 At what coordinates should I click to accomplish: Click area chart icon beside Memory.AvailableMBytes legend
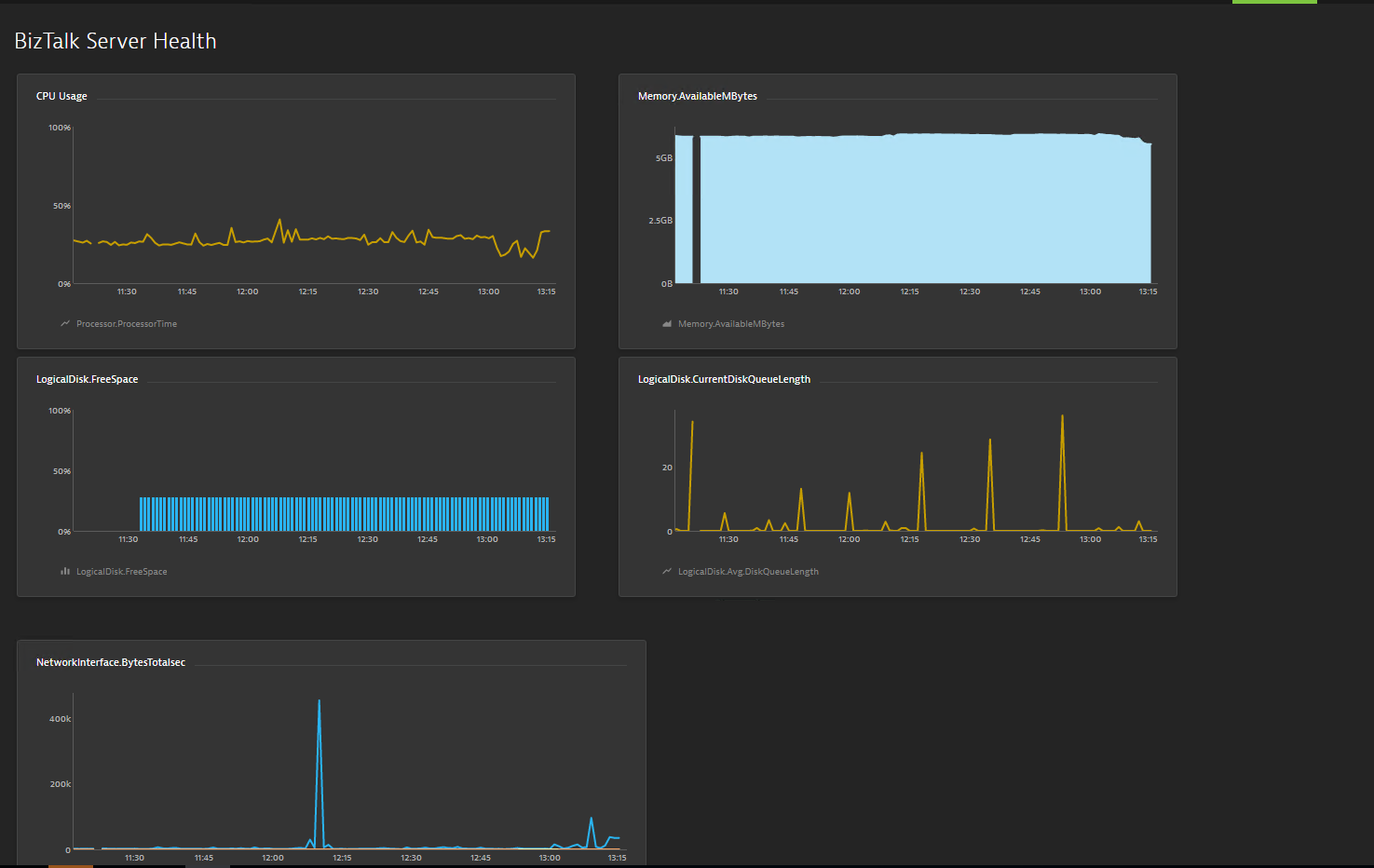tap(667, 323)
